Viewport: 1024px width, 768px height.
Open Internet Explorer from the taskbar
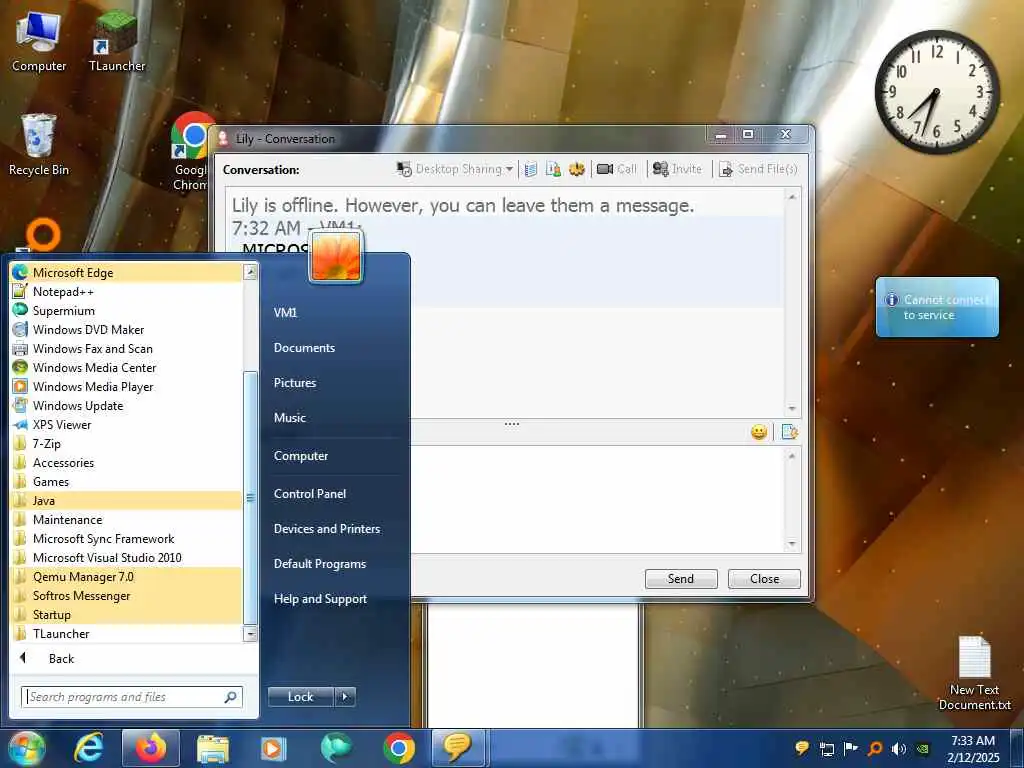coord(88,748)
